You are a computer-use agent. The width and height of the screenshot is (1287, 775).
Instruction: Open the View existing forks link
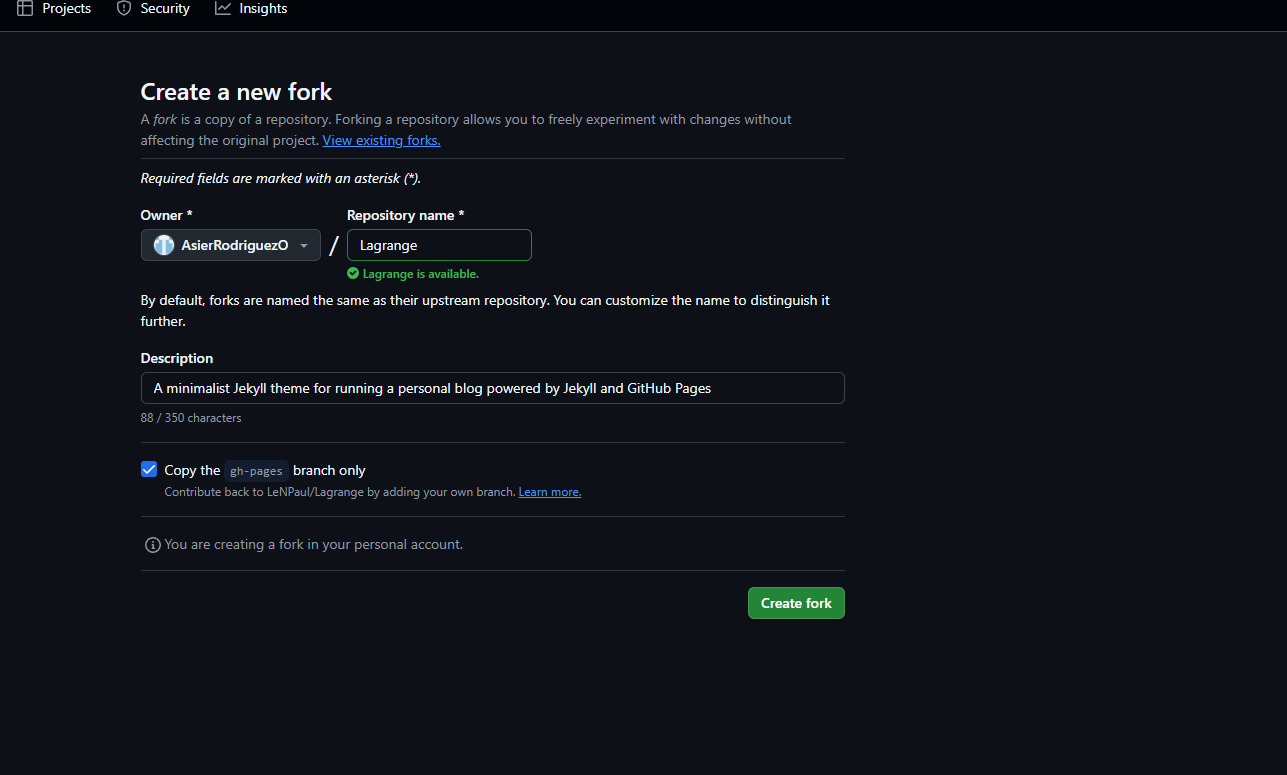pos(381,141)
